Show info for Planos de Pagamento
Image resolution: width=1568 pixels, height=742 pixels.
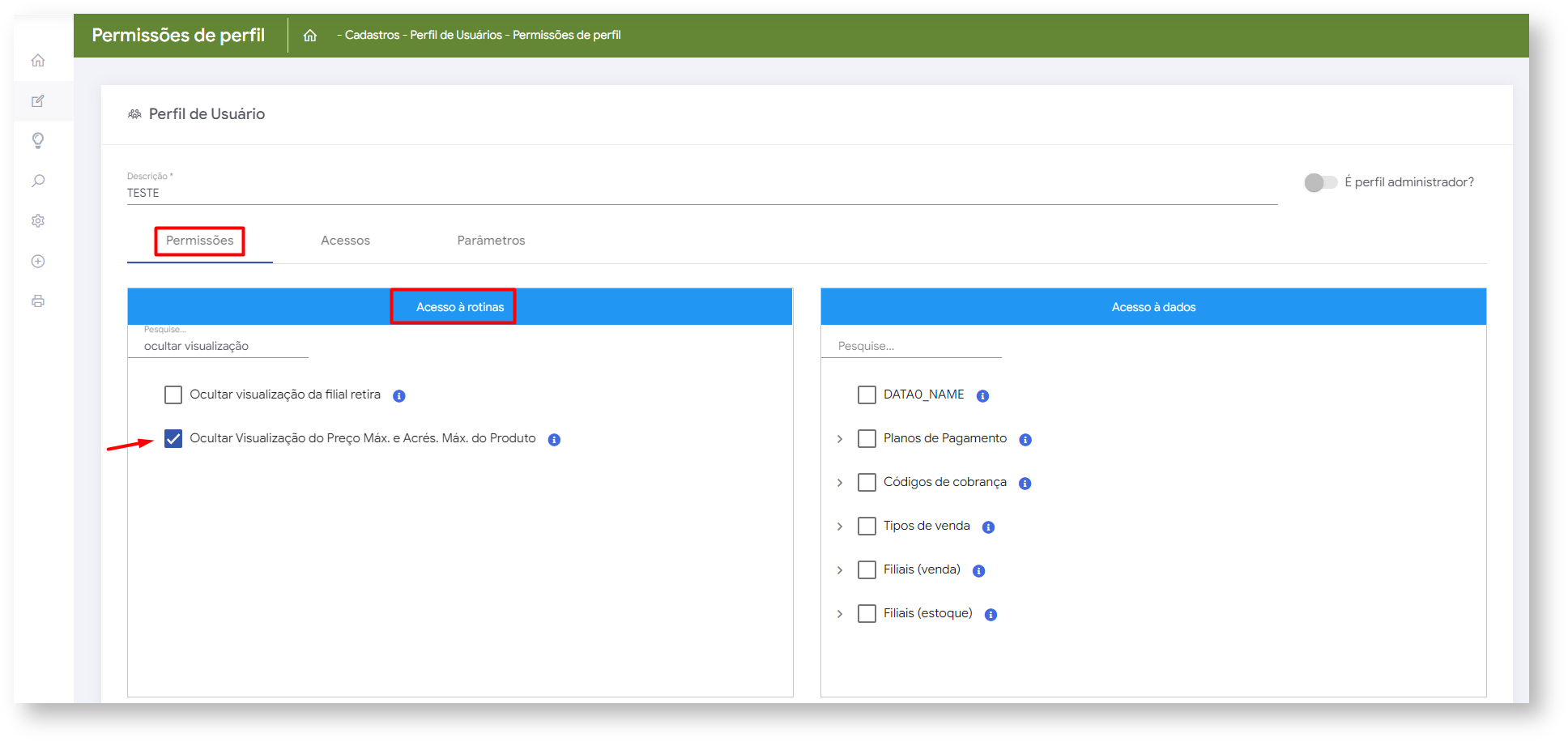(x=1025, y=440)
